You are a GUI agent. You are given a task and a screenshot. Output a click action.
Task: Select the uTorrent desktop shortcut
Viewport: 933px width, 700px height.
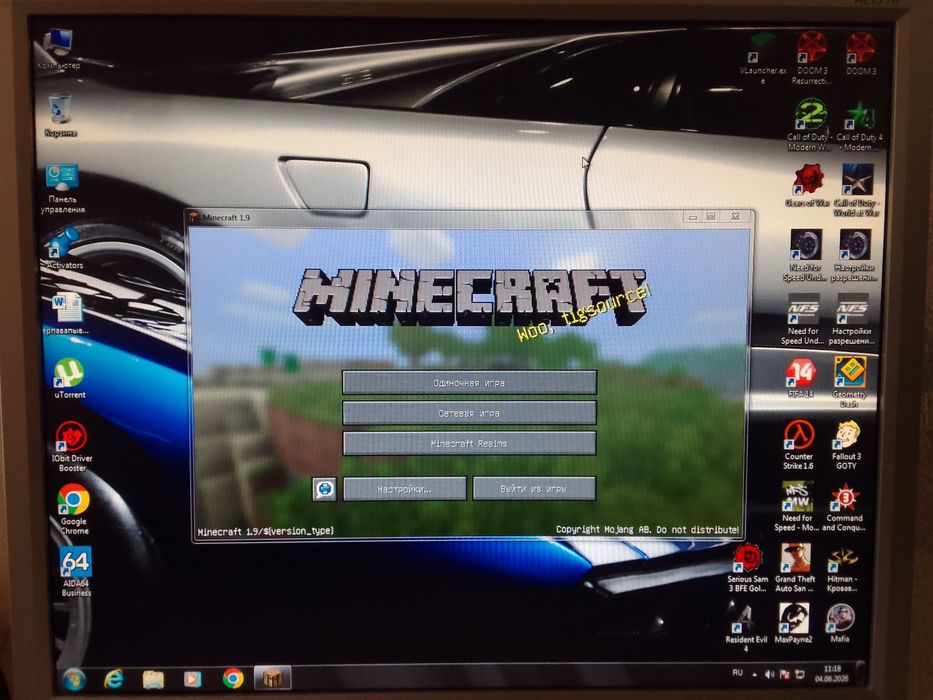click(70, 379)
